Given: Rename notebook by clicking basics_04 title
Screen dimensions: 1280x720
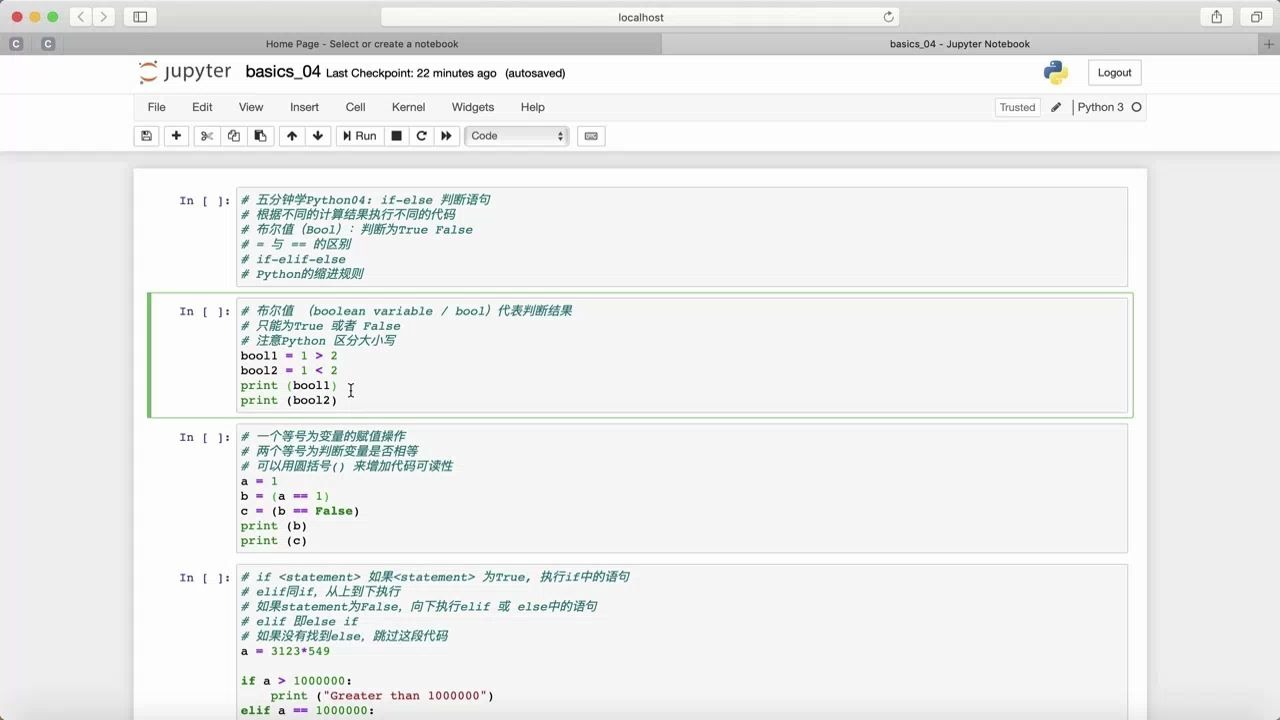Looking at the screenshot, I should point(283,72).
